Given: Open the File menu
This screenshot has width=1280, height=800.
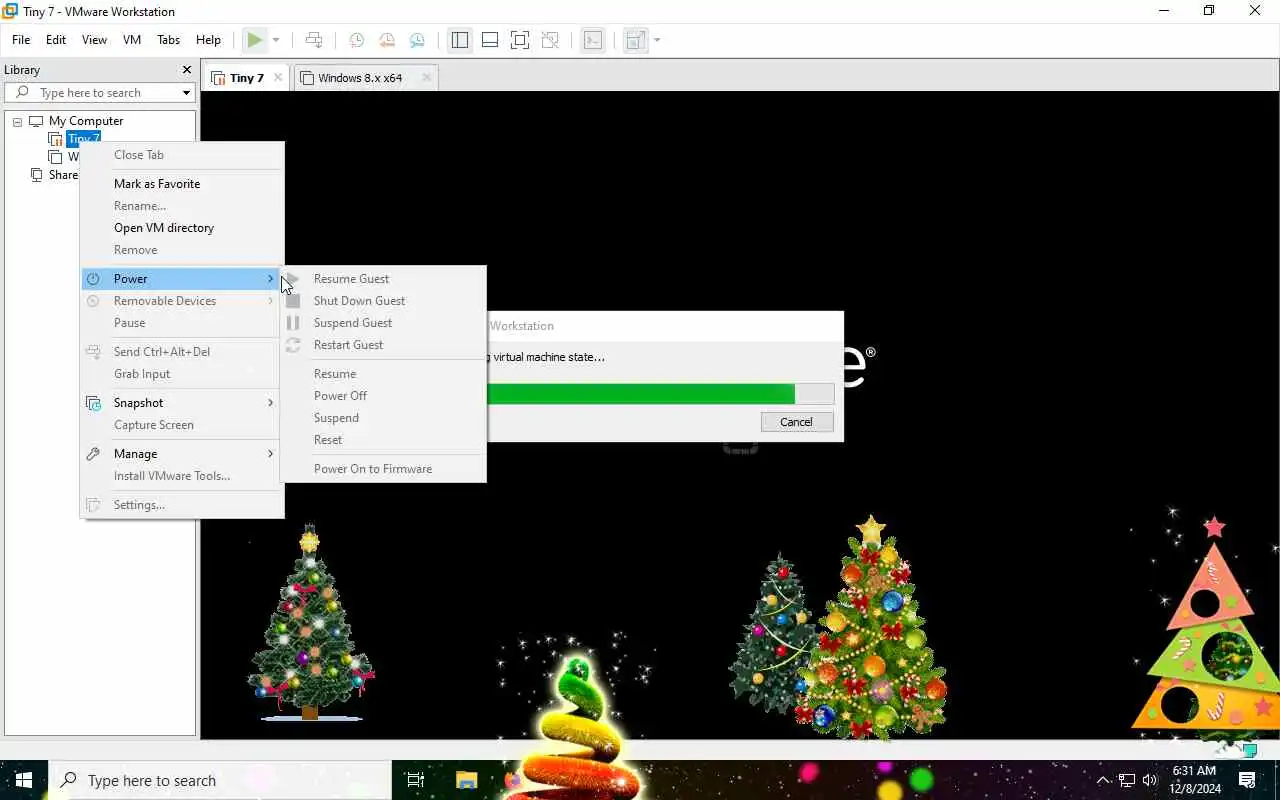Looking at the screenshot, I should 21,40.
